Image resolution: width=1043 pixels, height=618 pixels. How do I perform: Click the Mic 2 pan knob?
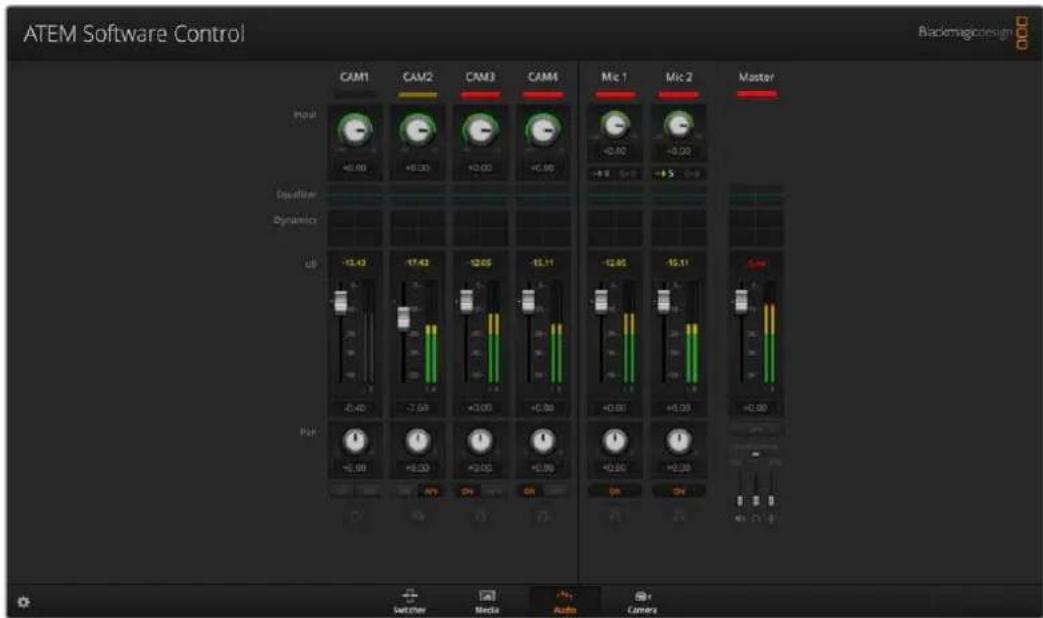click(x=678, y=440)
